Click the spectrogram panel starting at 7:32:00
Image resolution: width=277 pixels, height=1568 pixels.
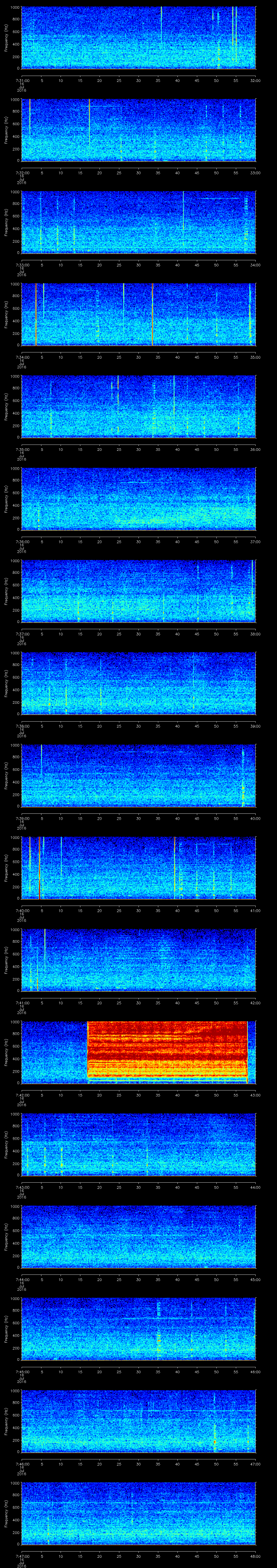coord(139,130)
